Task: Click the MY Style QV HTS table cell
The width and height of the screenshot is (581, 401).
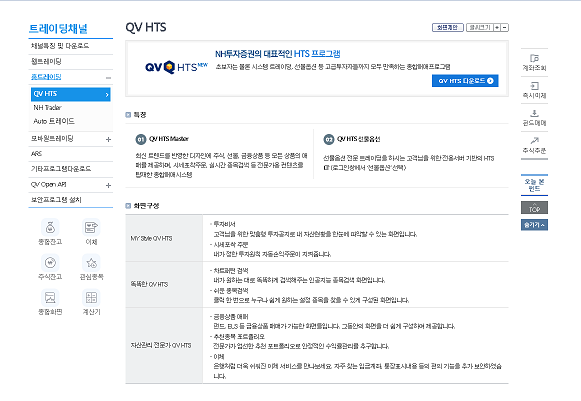Action: [164, 238]
